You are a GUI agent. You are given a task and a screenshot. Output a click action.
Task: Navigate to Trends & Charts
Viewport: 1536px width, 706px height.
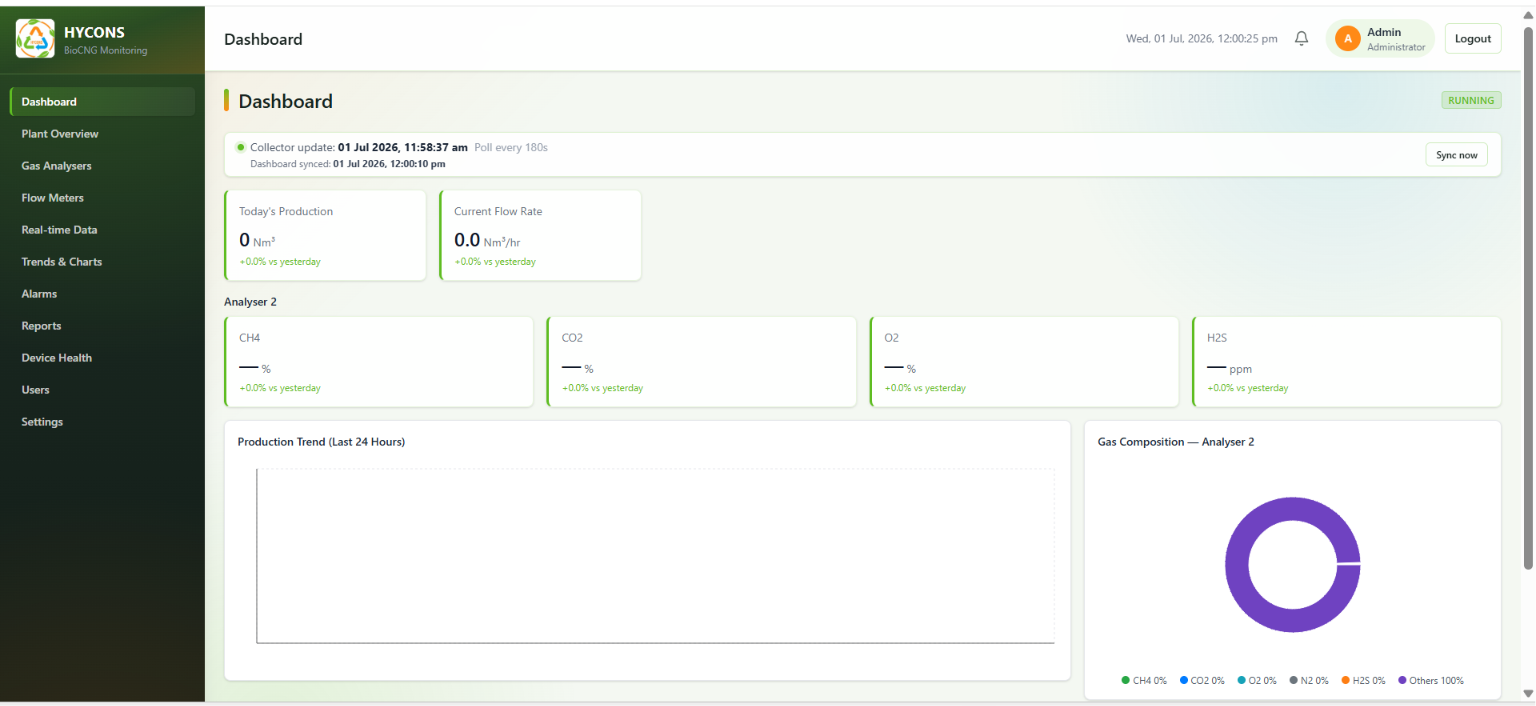[102, 262]
